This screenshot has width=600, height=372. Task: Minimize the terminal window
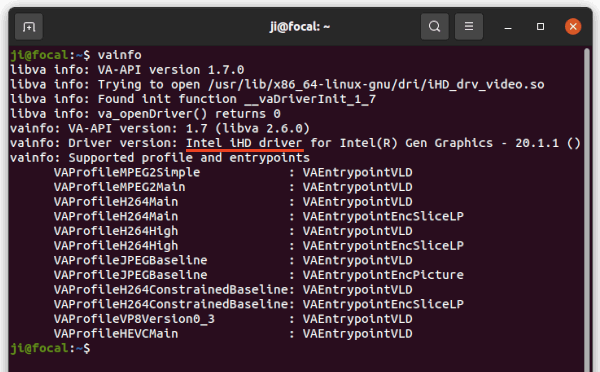click(508, 27)
